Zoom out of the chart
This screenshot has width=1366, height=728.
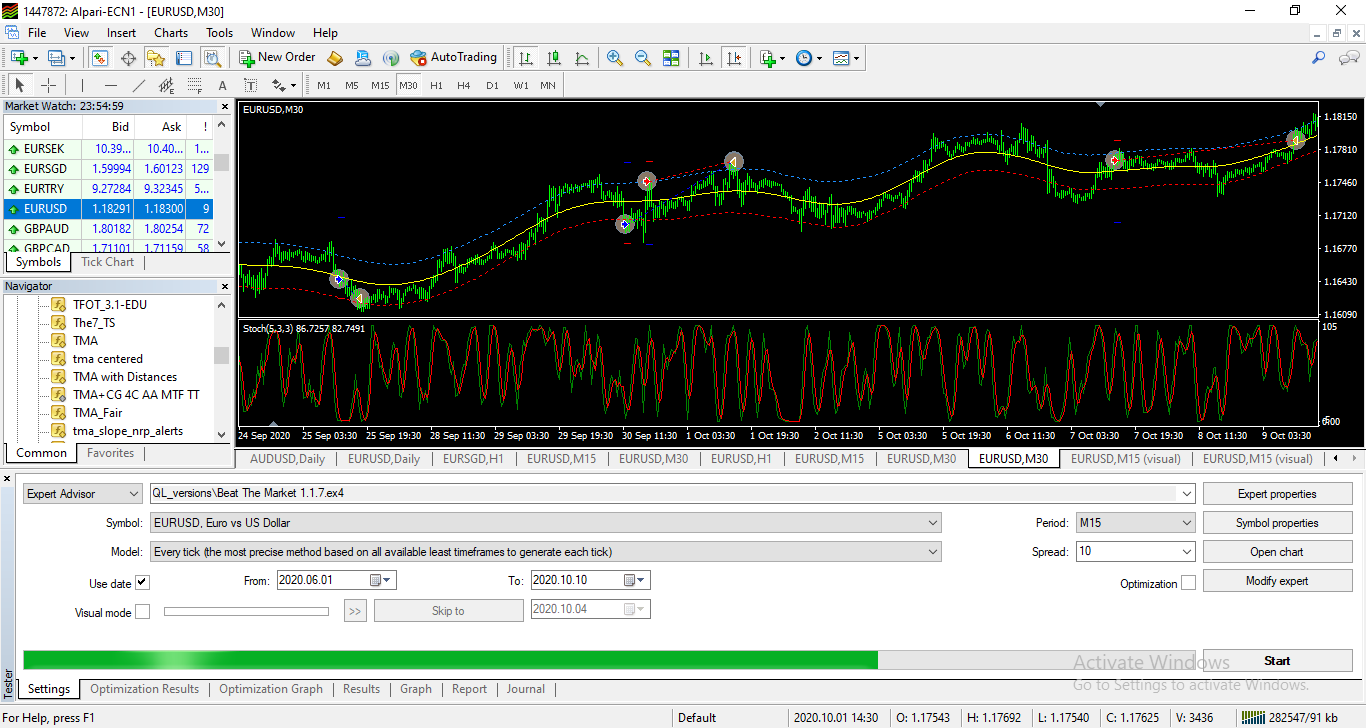(x=643, y=58)
